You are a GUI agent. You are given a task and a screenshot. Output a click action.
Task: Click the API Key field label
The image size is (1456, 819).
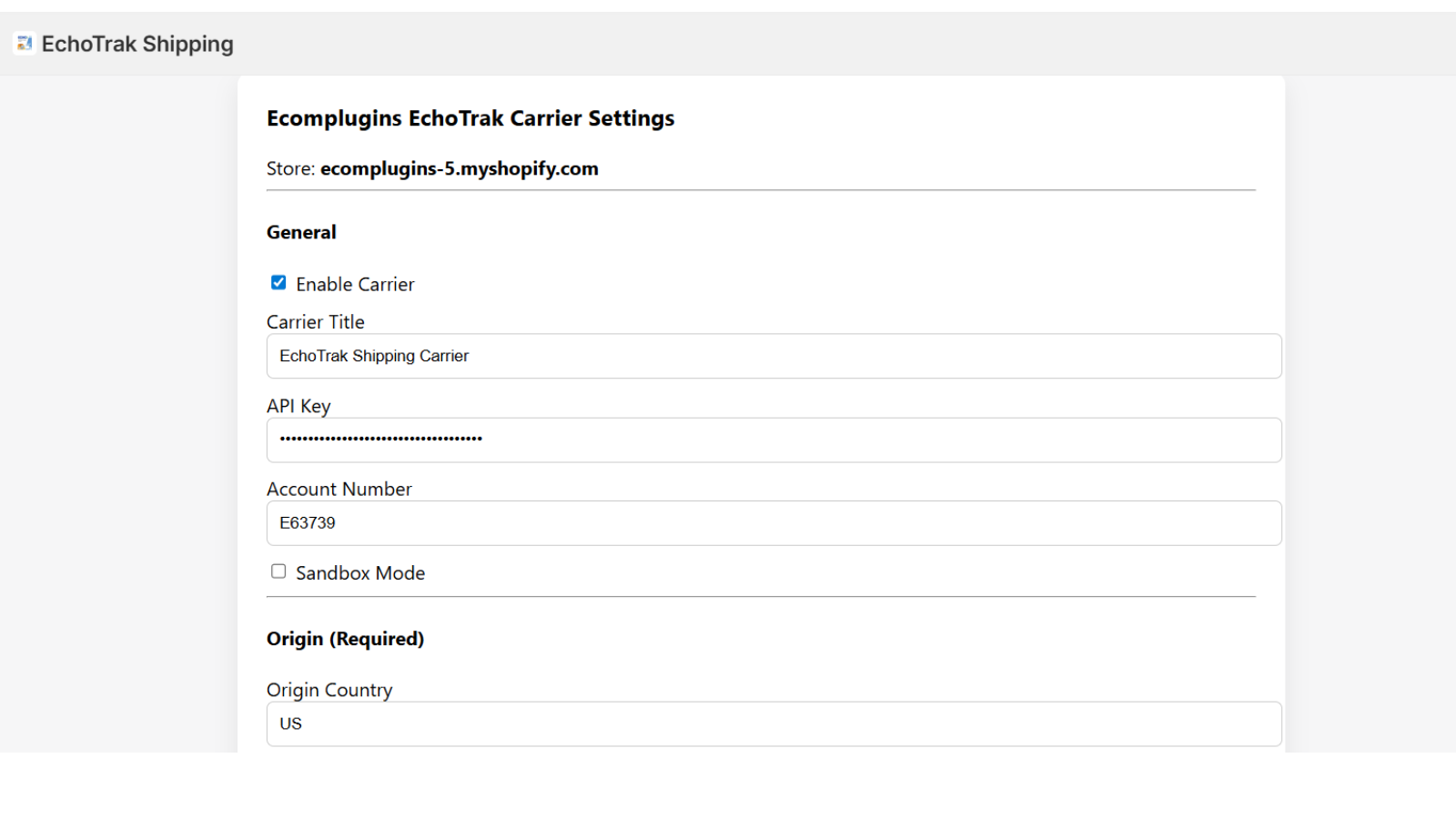coord(298,406)
